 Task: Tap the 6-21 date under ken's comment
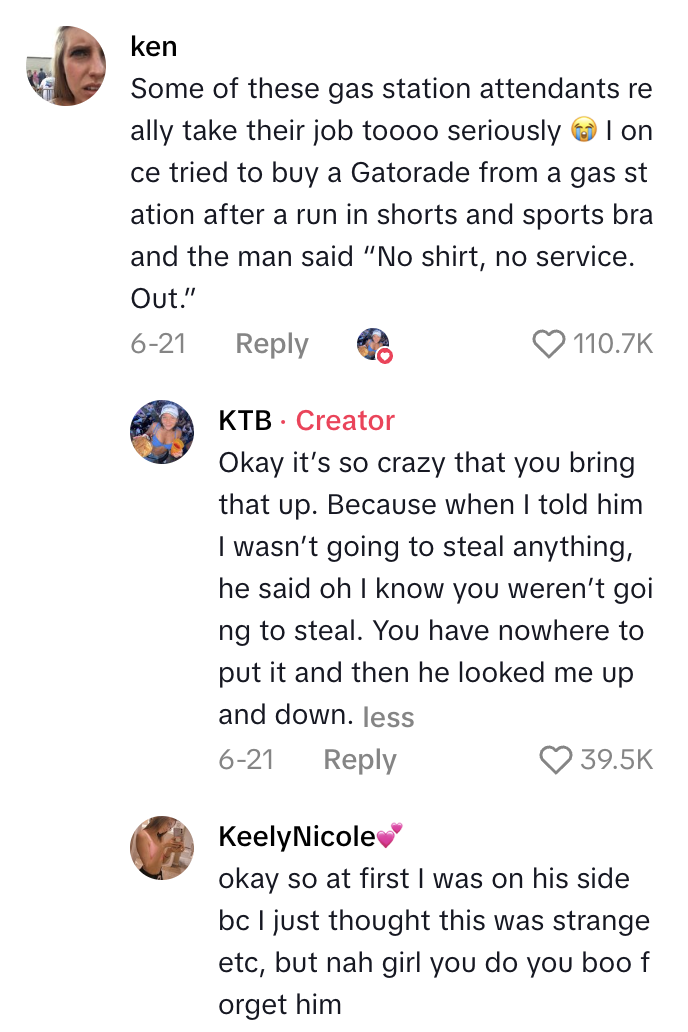click(x=158, y=344)
